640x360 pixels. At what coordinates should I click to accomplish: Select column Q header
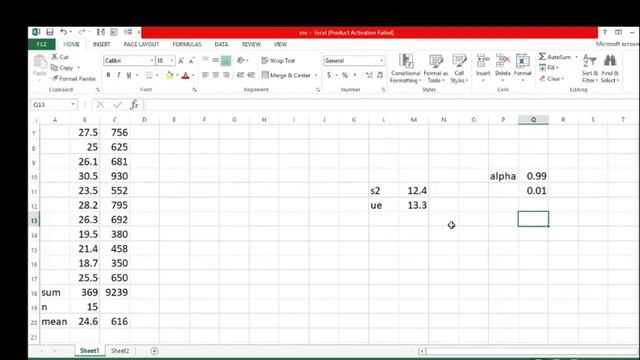[533, 120]
